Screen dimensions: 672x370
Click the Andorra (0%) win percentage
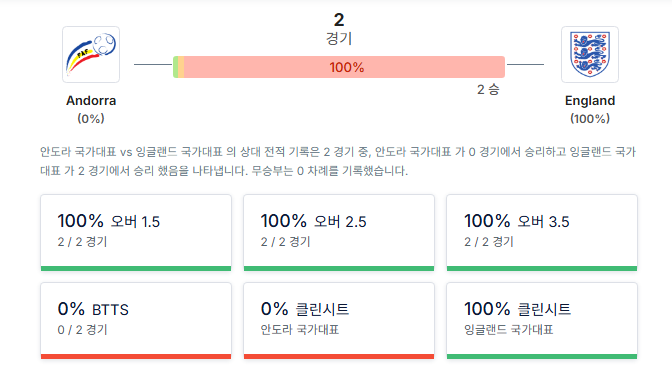coord(91,119)
